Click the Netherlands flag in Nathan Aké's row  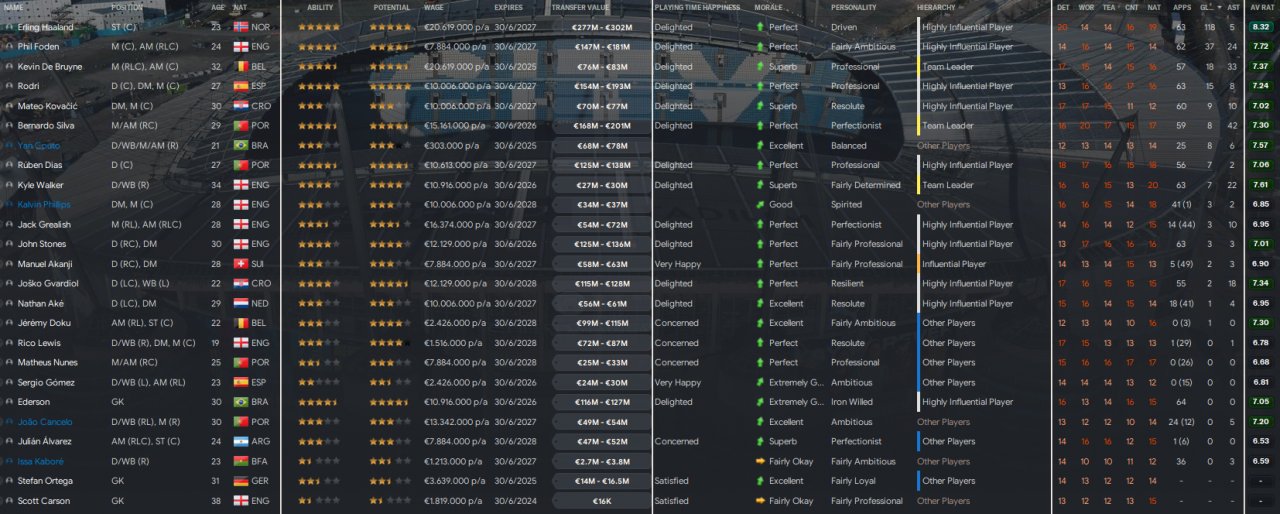[x=240, y=303]
